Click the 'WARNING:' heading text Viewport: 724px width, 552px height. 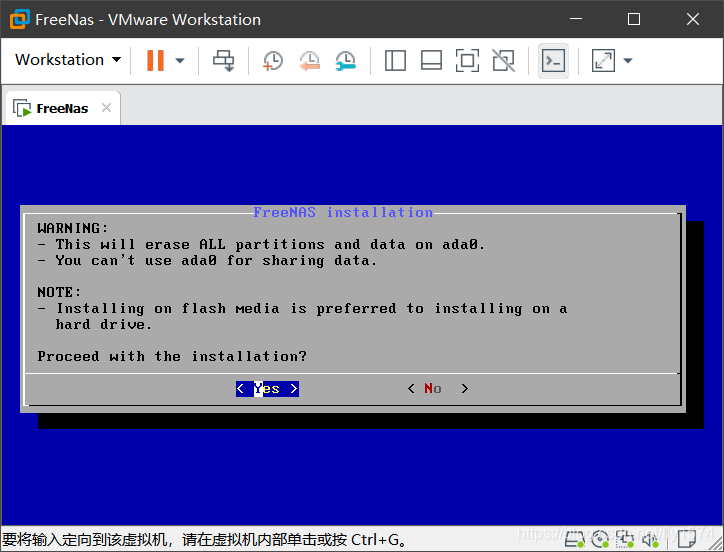(x=72, y=228)
